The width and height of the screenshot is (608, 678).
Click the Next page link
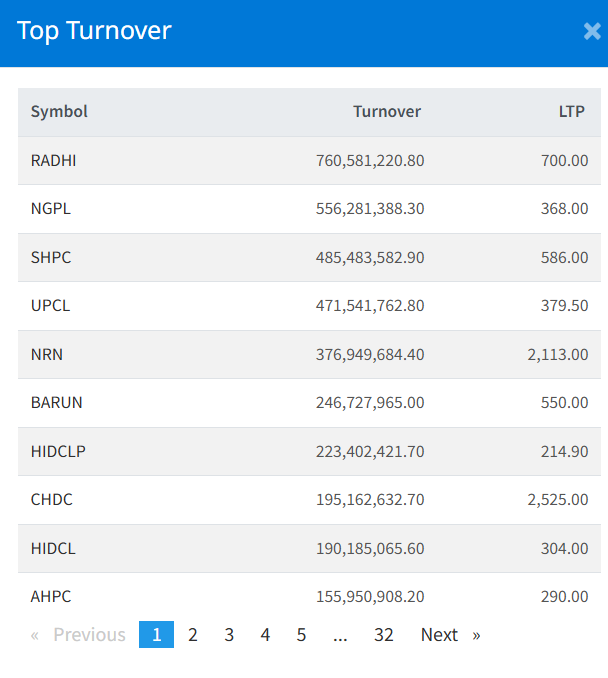pyautogui.click(x=449, y=635)
